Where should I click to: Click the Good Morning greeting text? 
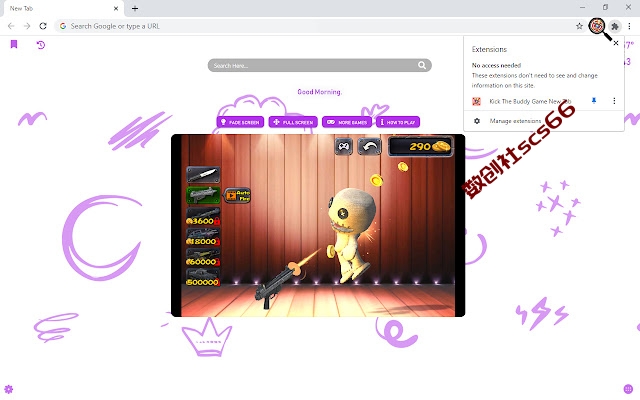319,92
